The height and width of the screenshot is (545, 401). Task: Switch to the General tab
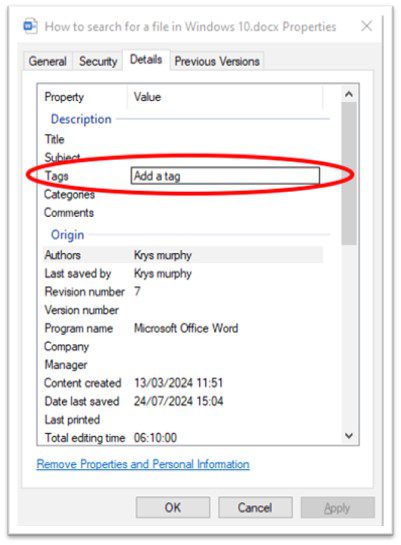48,62
